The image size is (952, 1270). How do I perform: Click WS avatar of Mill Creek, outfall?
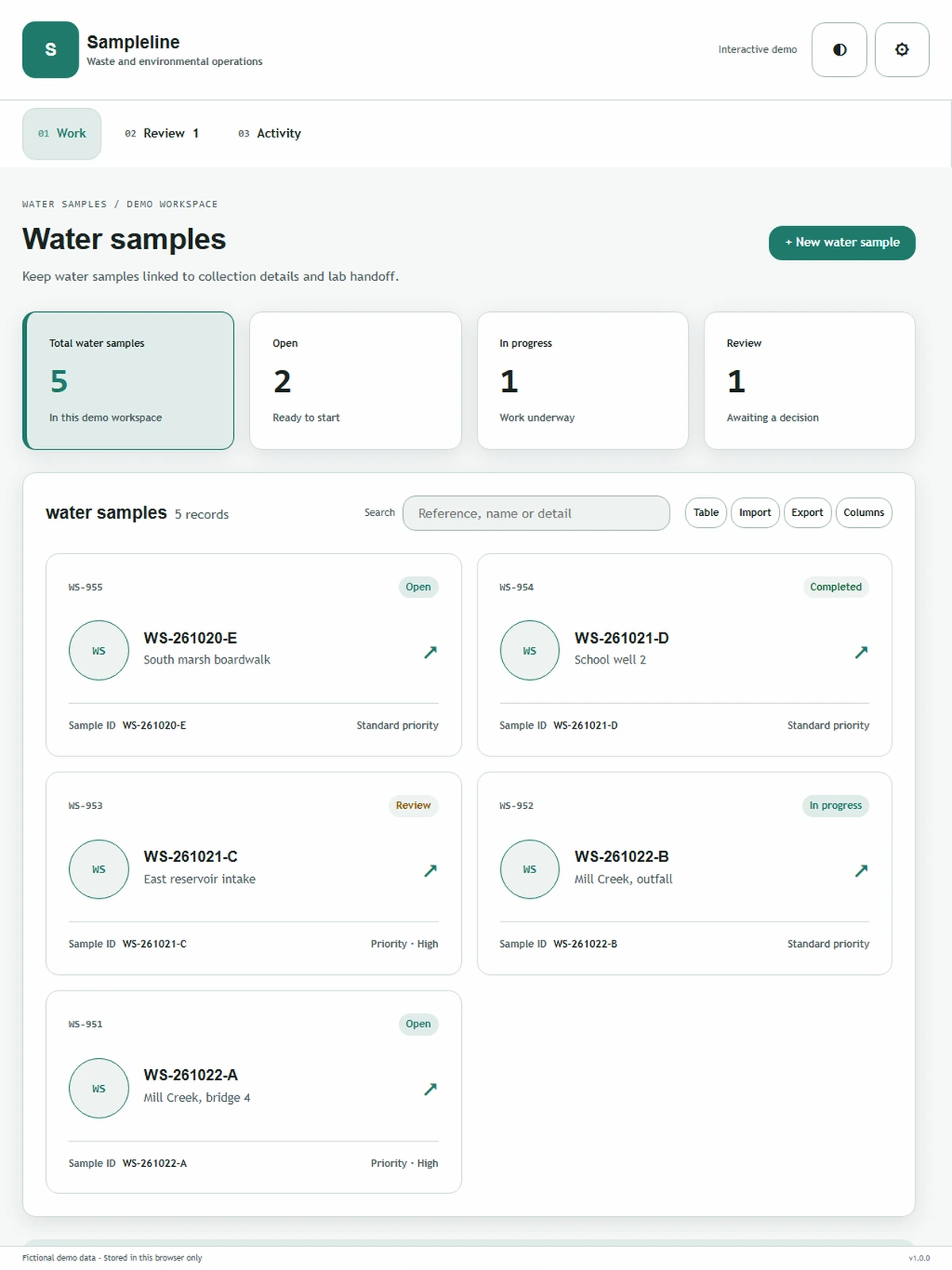(530, 869)
